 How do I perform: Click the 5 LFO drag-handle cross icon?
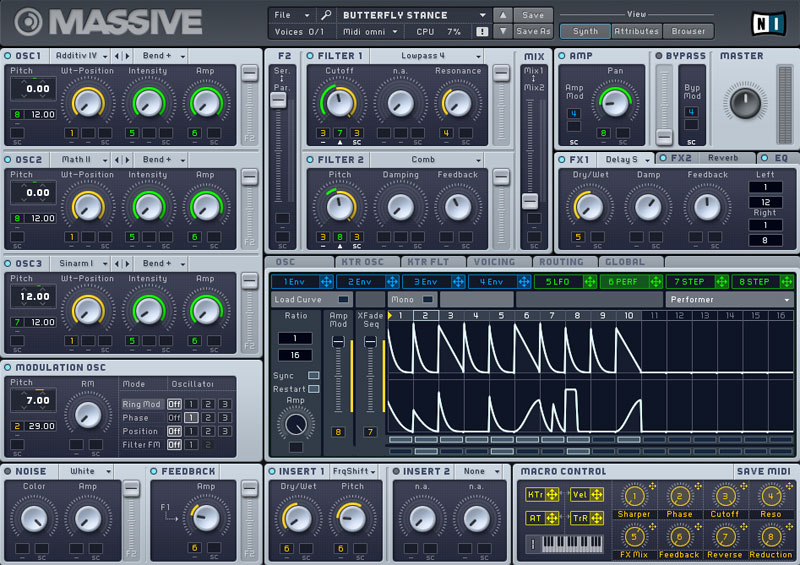590,281
